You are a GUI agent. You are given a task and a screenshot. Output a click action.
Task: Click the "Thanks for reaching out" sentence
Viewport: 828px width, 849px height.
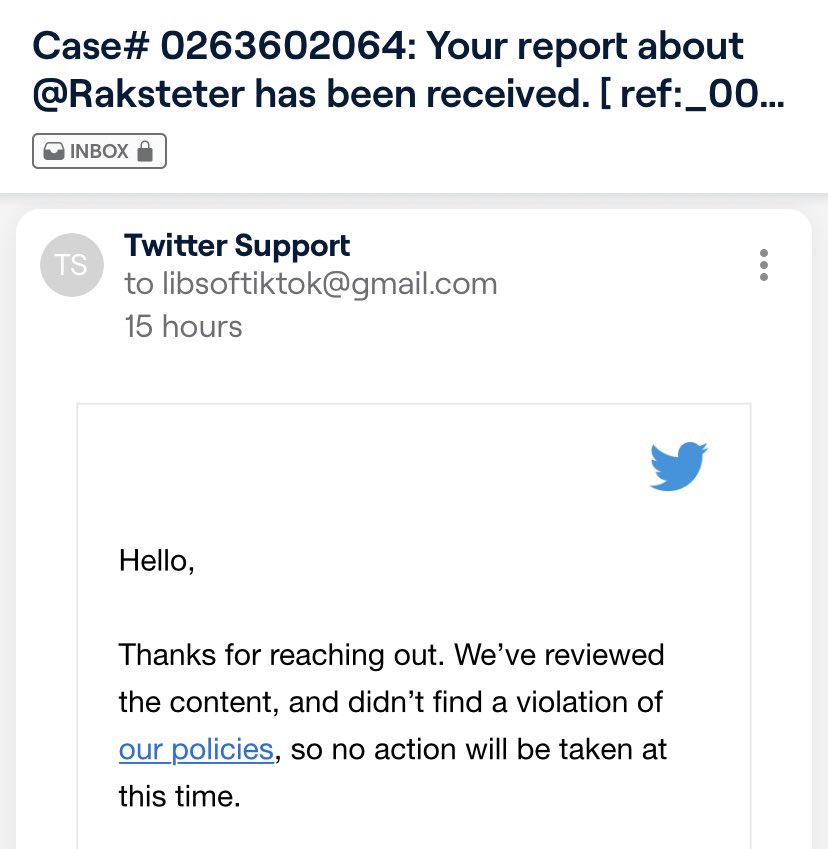282,655
